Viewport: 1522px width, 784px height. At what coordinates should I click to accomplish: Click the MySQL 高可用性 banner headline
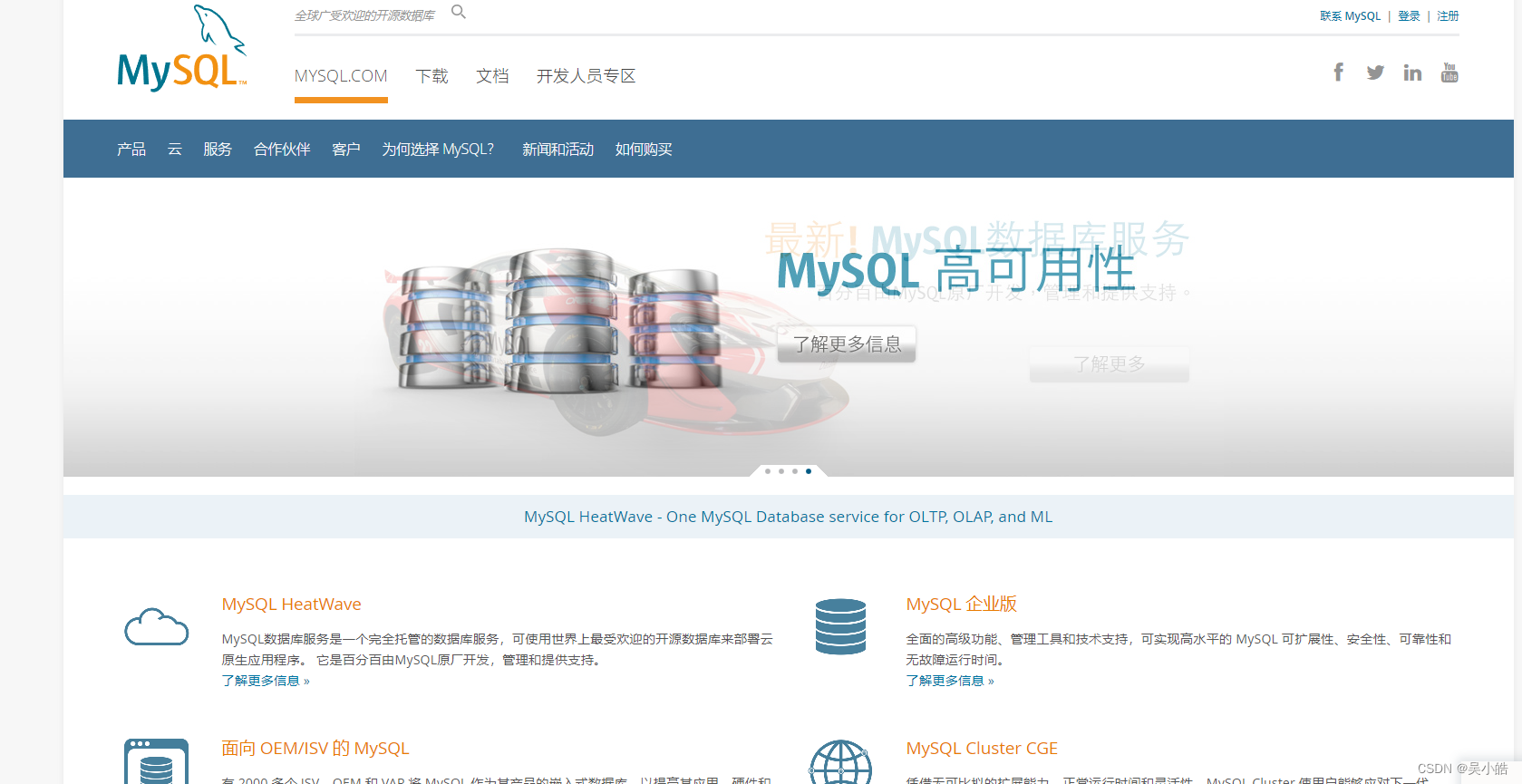click(x=956, y=271)
